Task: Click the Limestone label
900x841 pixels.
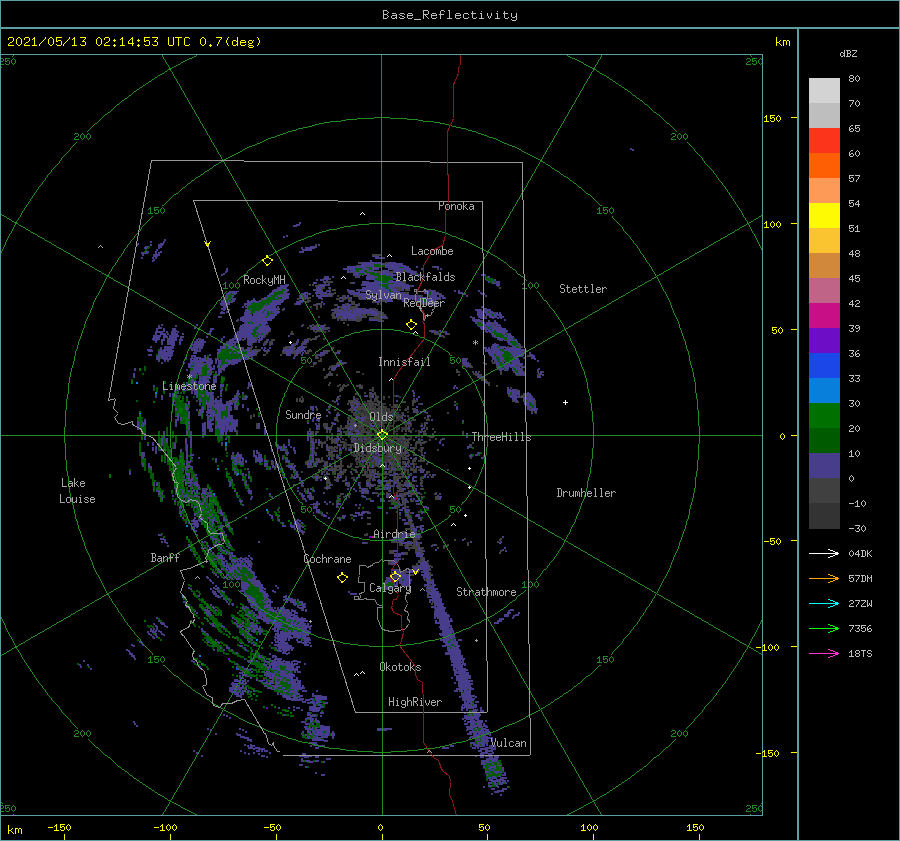Action: click(x=189, y=386)
